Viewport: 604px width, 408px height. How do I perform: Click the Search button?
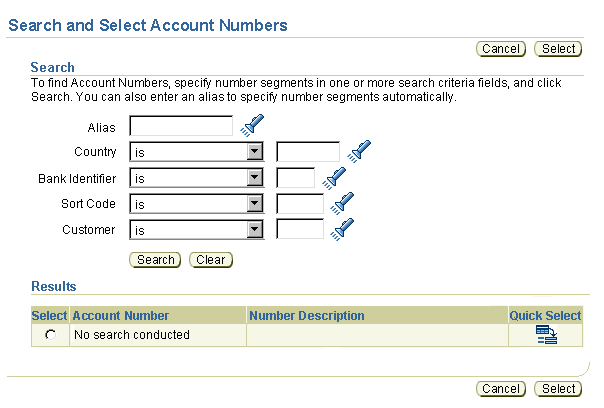(155, 260)
